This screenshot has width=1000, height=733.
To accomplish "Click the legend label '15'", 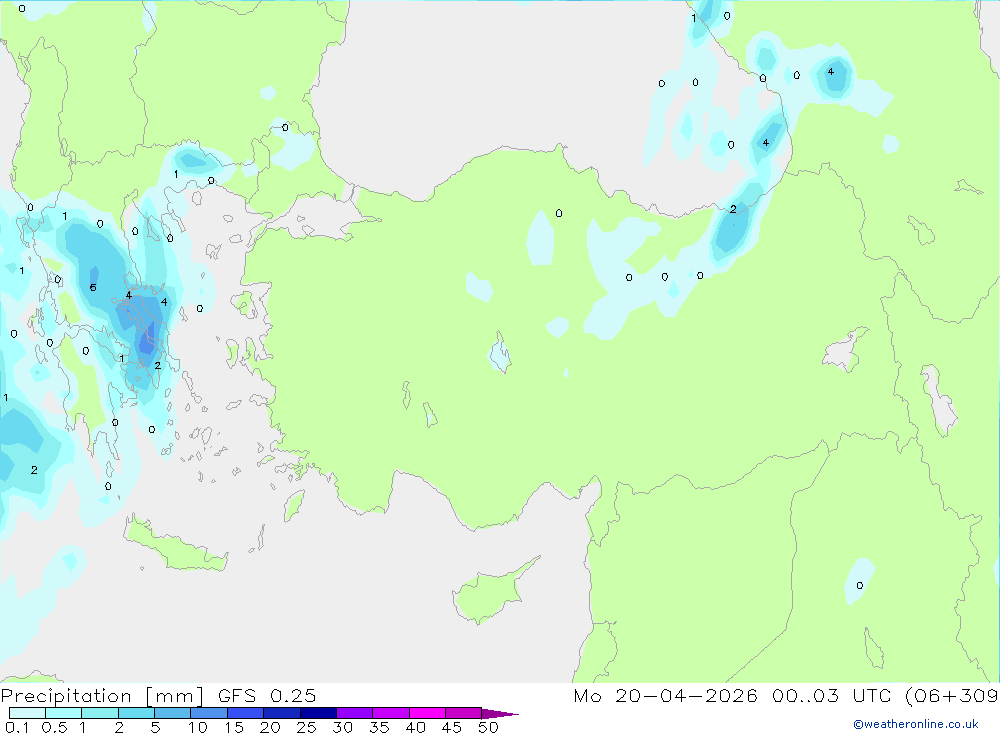I will 234,727.
